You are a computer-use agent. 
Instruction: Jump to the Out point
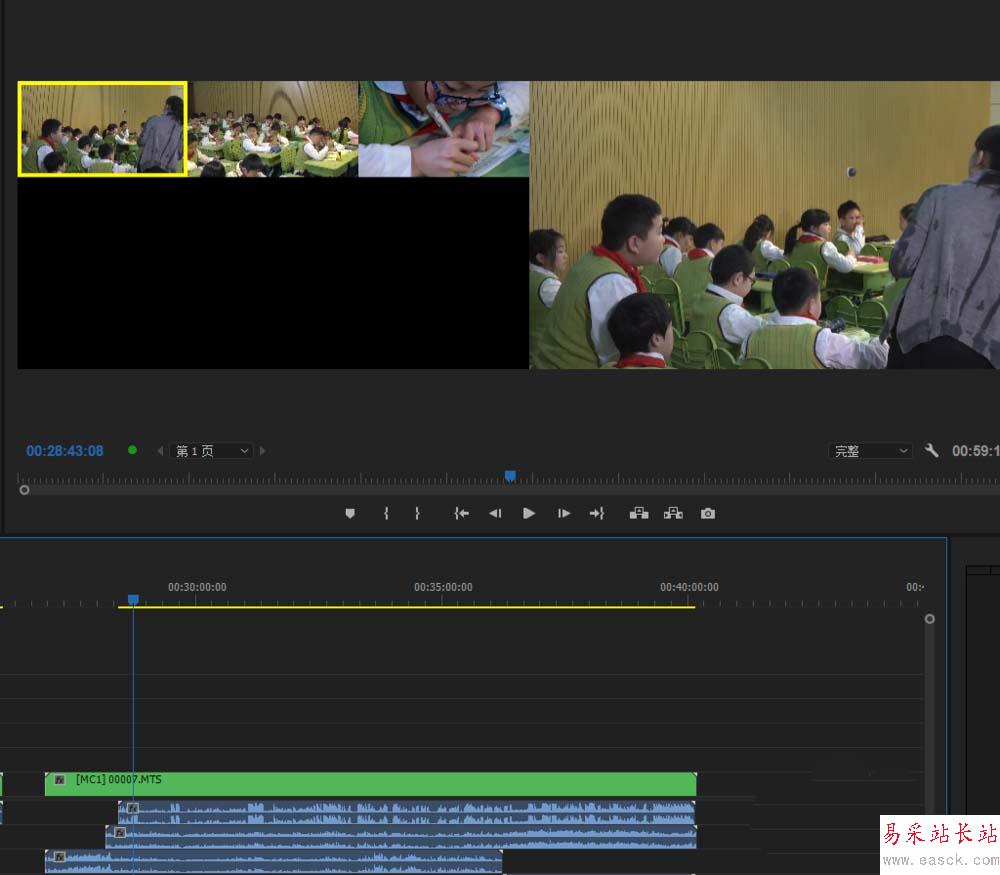[597, 513]
